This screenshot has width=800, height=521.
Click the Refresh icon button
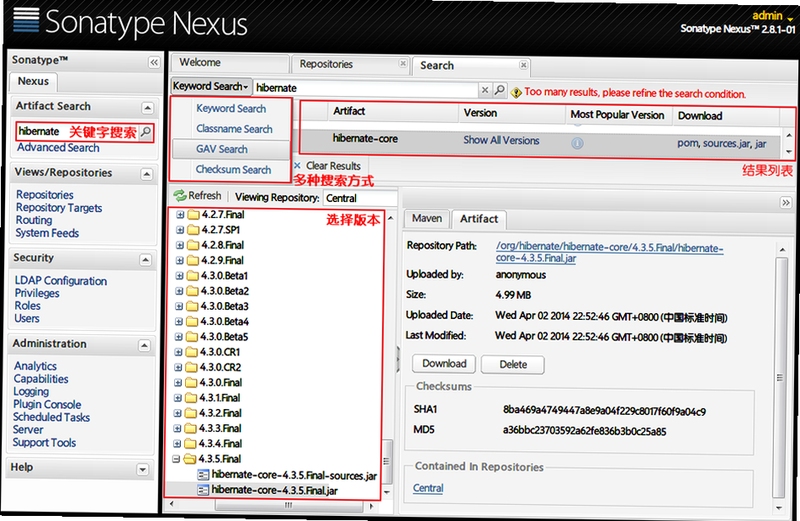click(180, 195)
